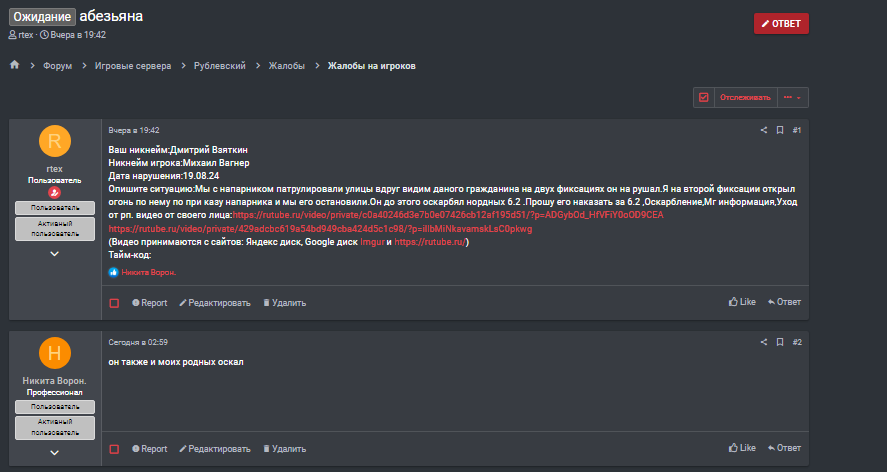Share post #1 via share icon

[764, 130]
